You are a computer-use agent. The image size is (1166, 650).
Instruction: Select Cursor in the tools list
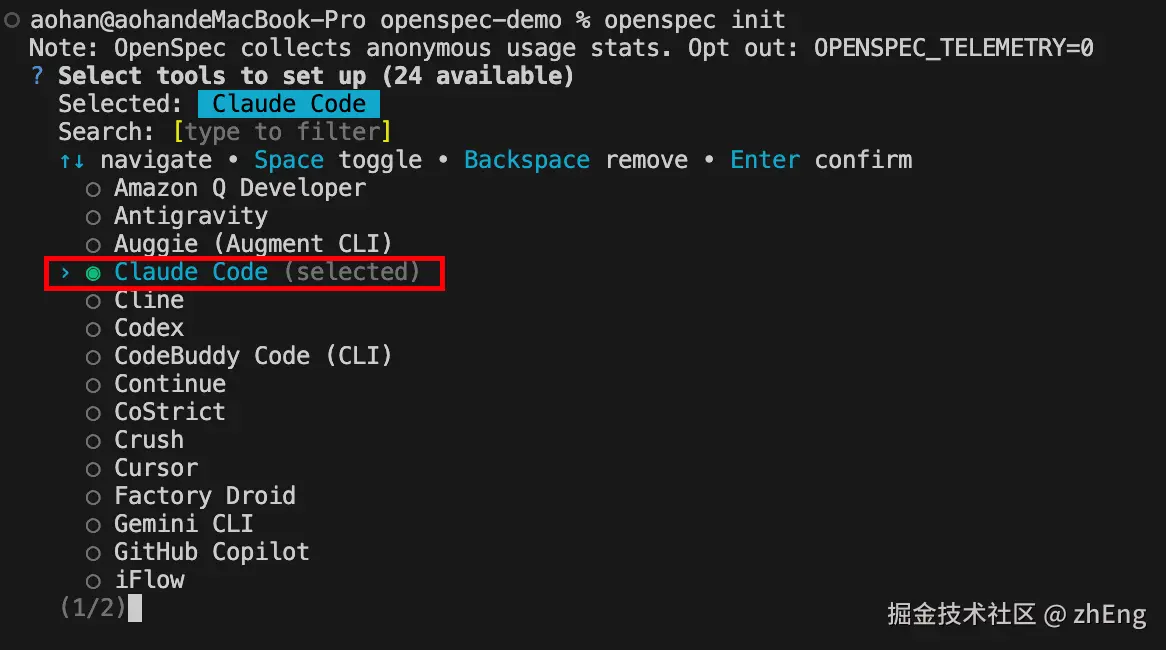click(x=156, y=469)
